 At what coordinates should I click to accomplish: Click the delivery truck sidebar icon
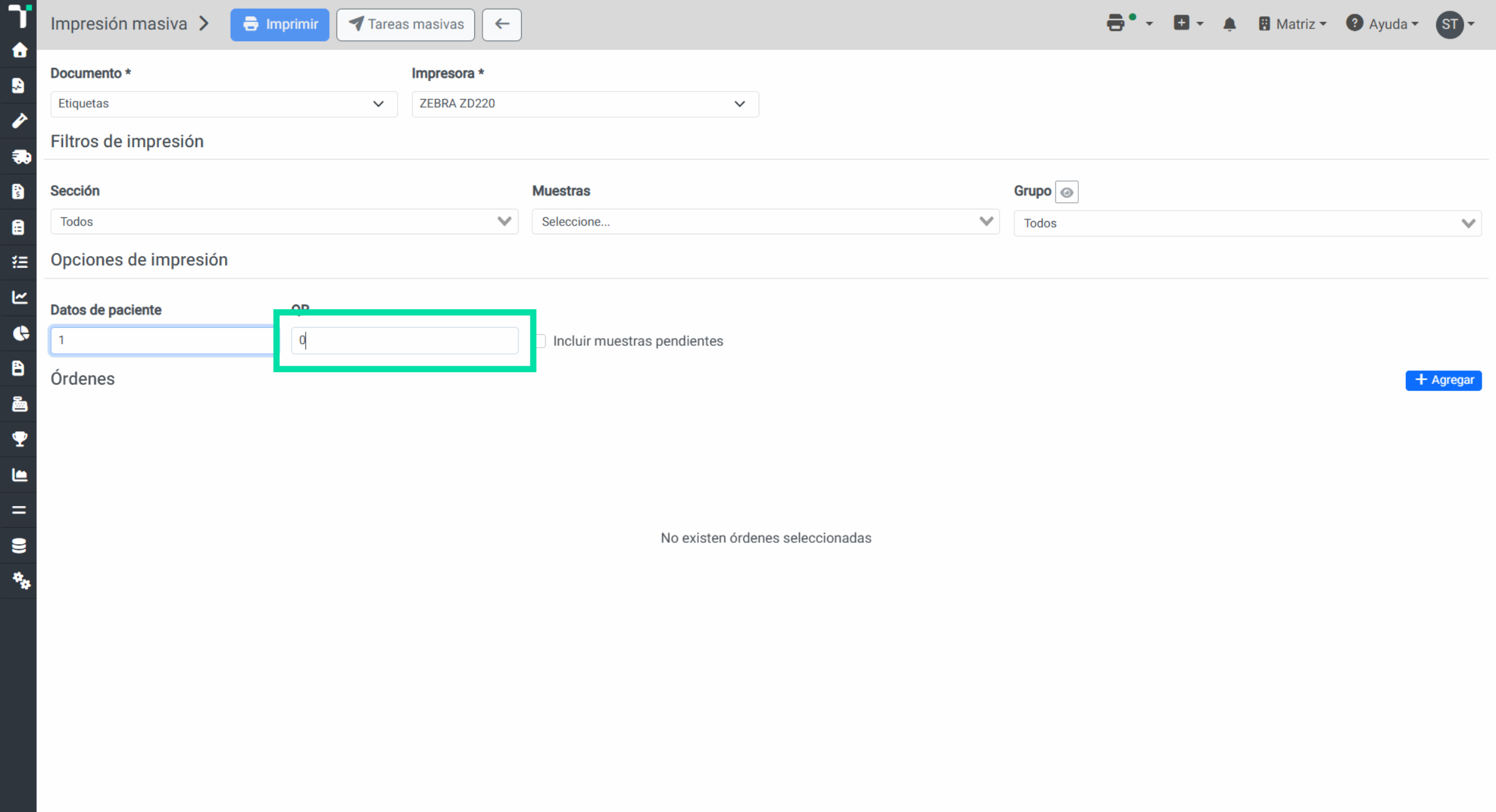(x=21, y=156)
